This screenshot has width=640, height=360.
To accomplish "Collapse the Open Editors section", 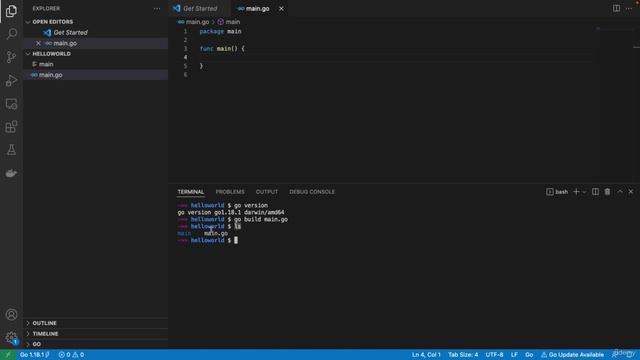I will click(x=52, y=22).
